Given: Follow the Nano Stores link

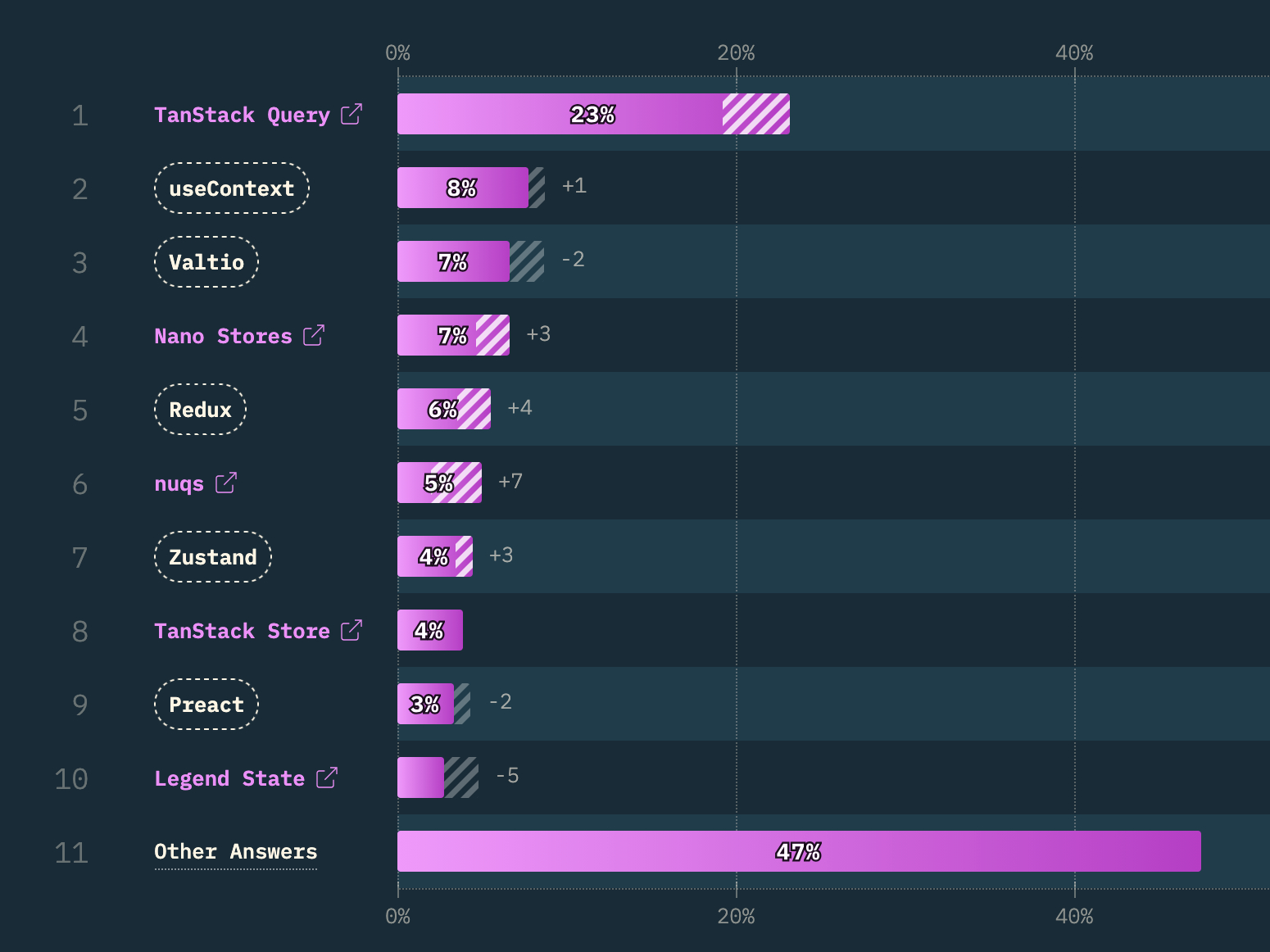Looking at the screenshot, I should pos(223,336).
